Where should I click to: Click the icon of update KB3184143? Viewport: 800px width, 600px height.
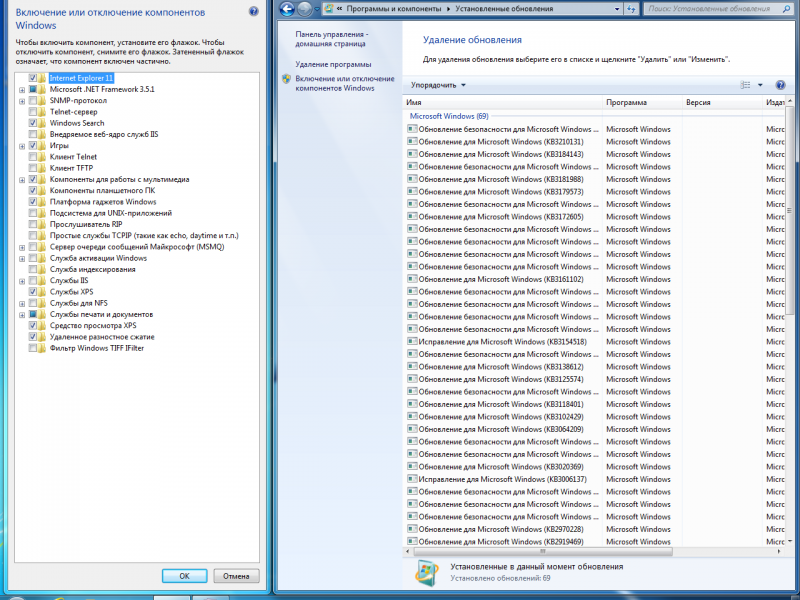tap(412, 154)
